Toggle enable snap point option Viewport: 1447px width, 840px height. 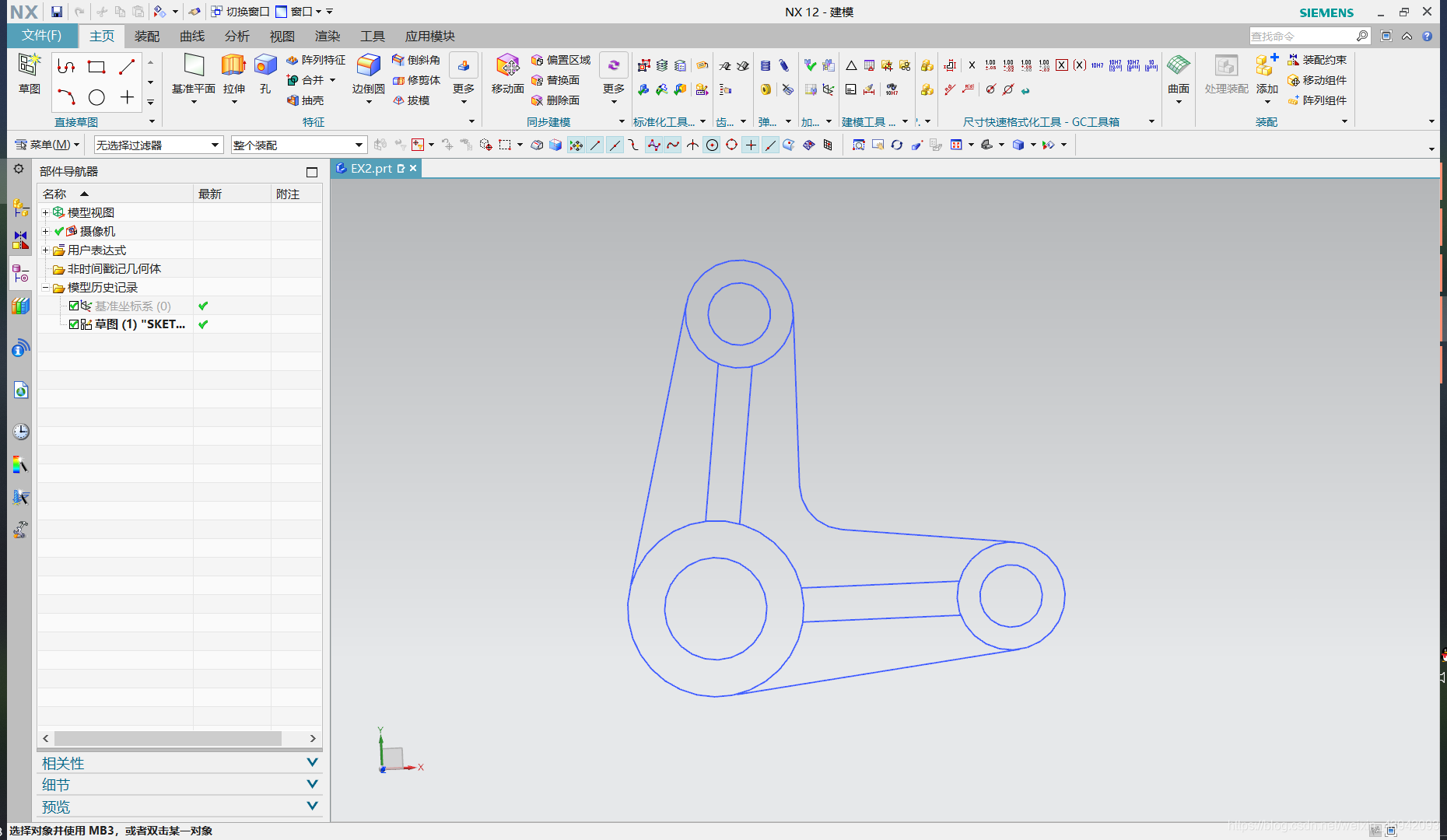[x=576, y=145]
